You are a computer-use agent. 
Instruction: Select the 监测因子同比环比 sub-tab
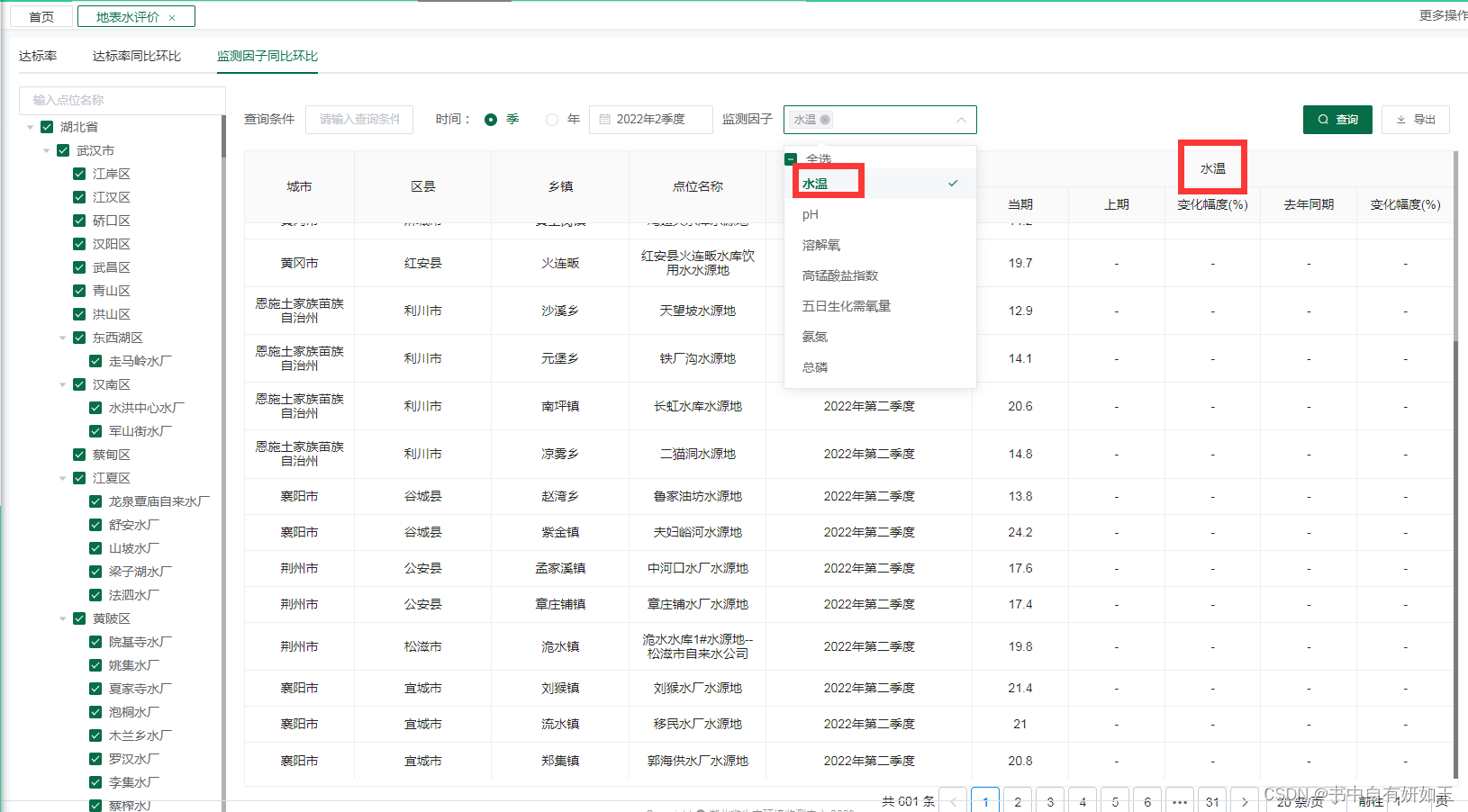[x=267, y=56]
